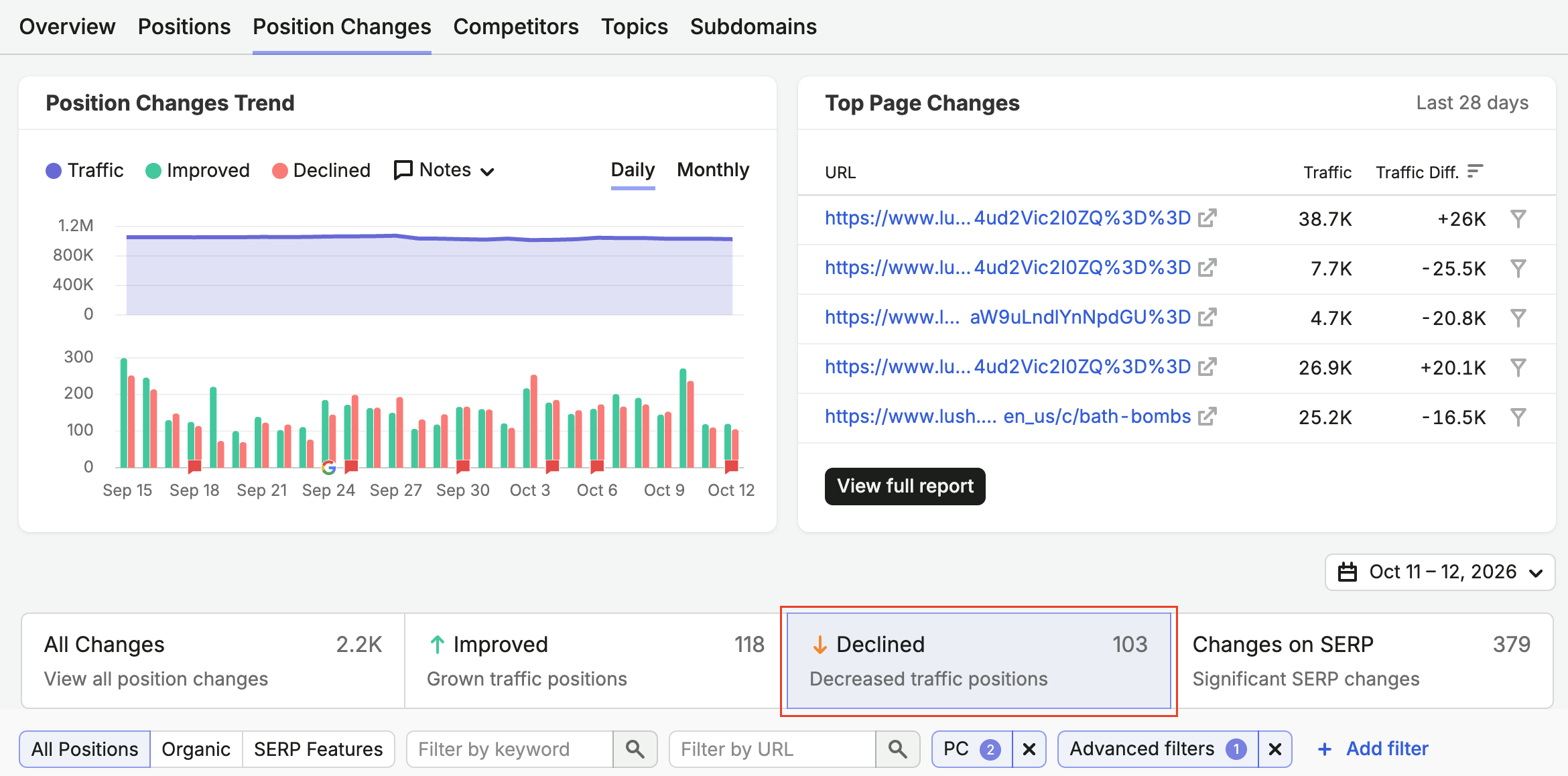Viewport: 1568px width, 776px height.
Task: Switch chart to Monthly view
Action: [713, 170]
